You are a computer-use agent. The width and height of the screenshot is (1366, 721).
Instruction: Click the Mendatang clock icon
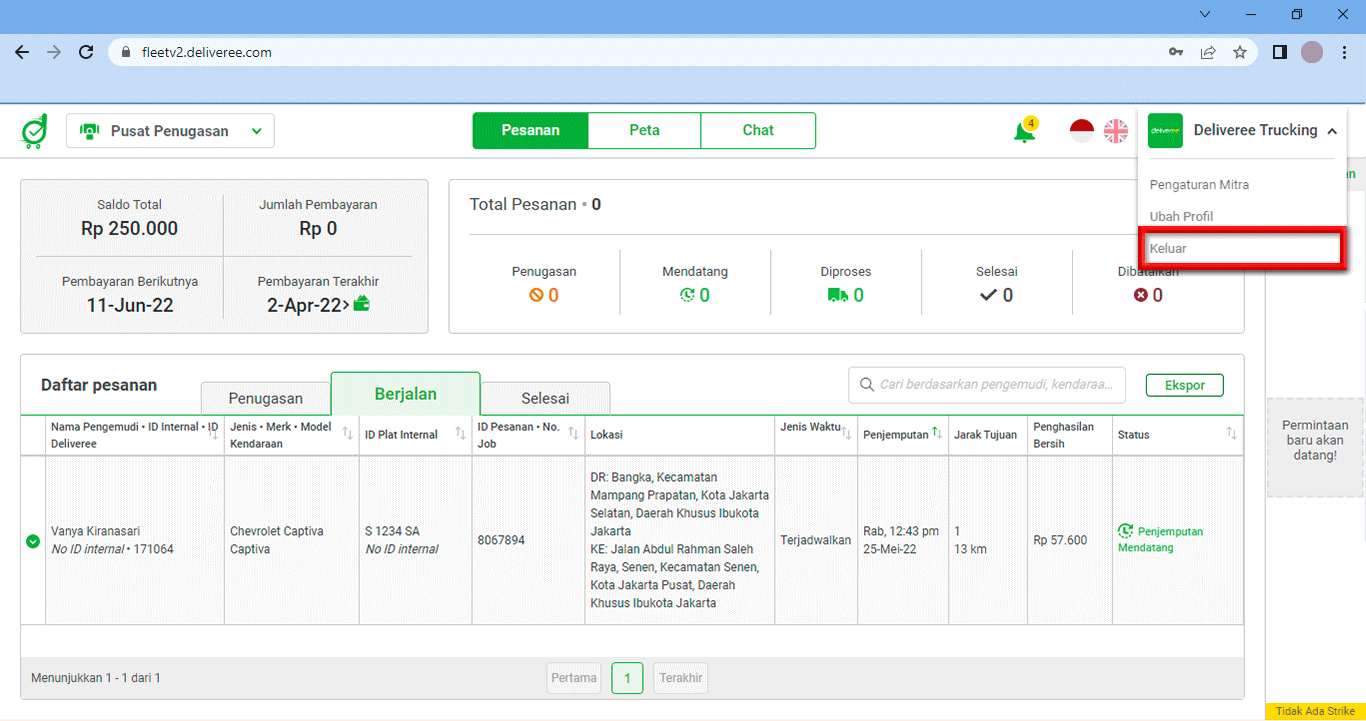pyautogui.click(x=687, y=296)
